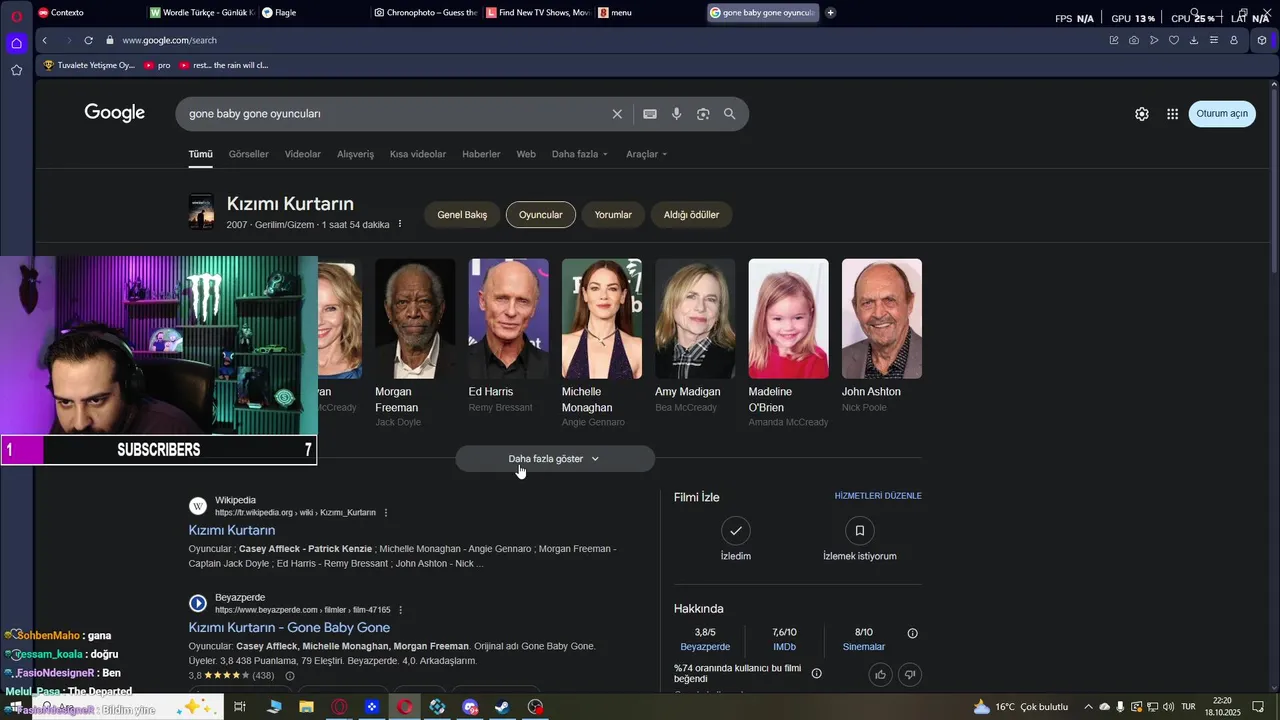Open info icon beside %74 user likes
The height and width of the screenshot is (720, 1280).
coord(817,673)
